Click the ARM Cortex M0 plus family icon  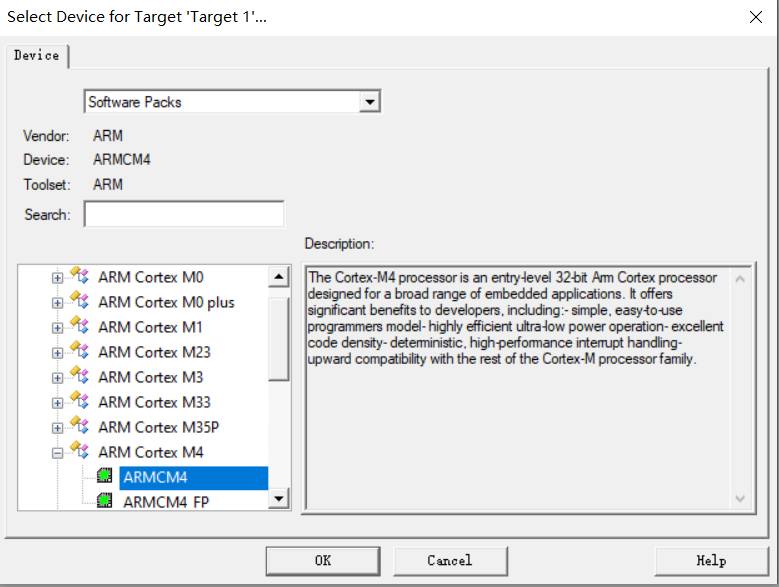[79, 300]
